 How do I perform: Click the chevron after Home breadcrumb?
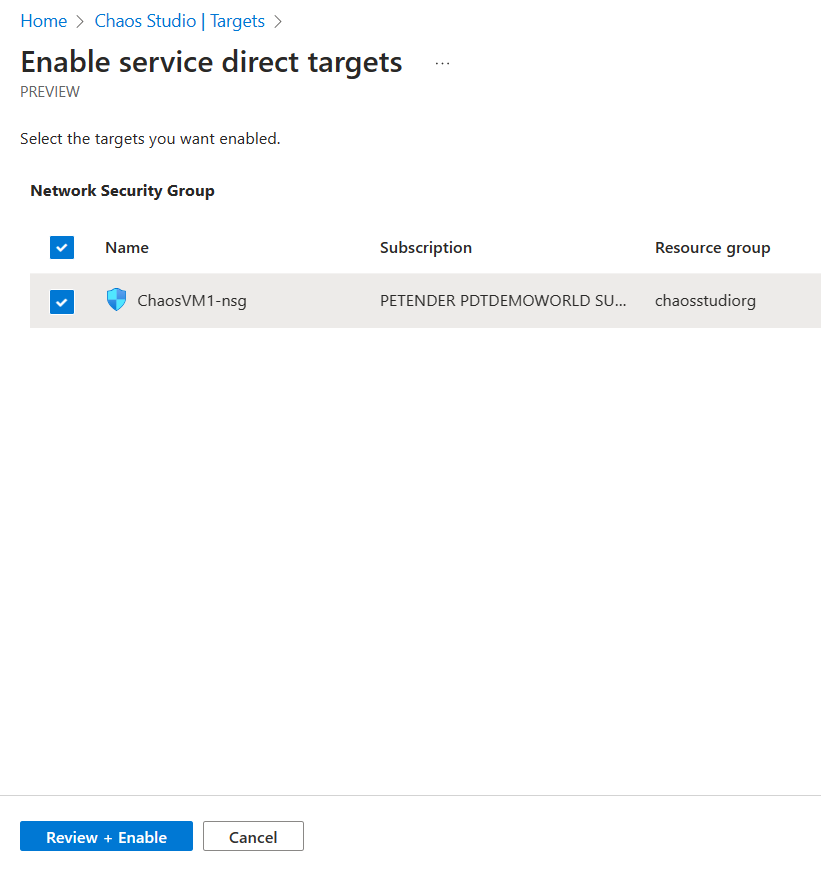point(77,21)
